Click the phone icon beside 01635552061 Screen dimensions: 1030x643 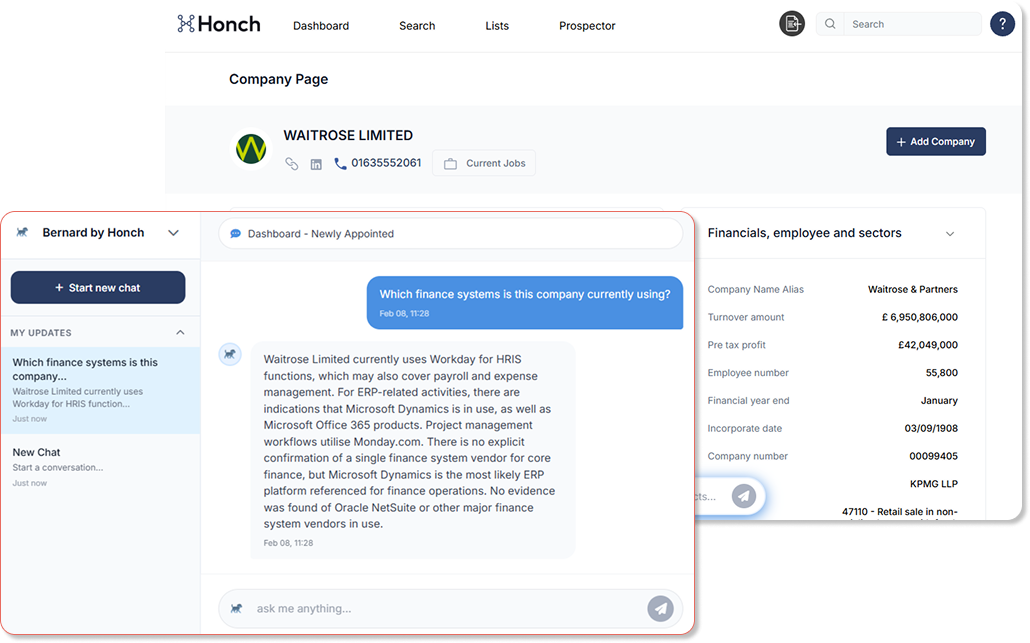340,164
